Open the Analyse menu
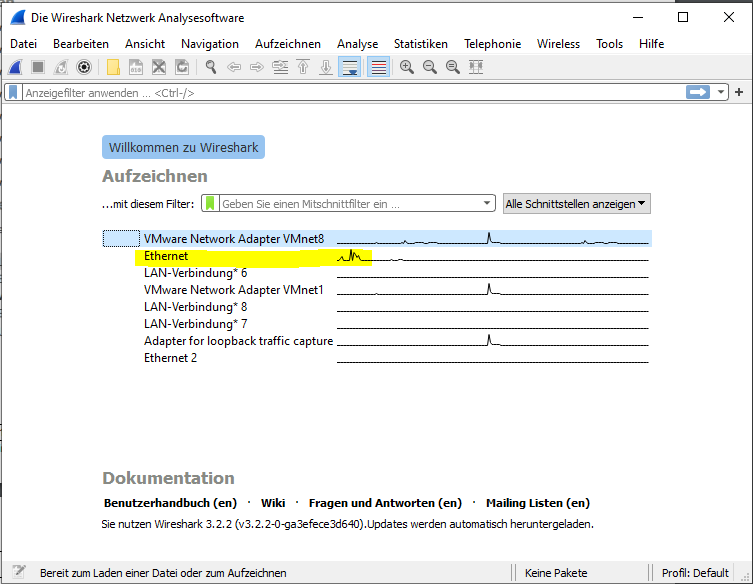 pyautogui.click(x=357, y=44)
